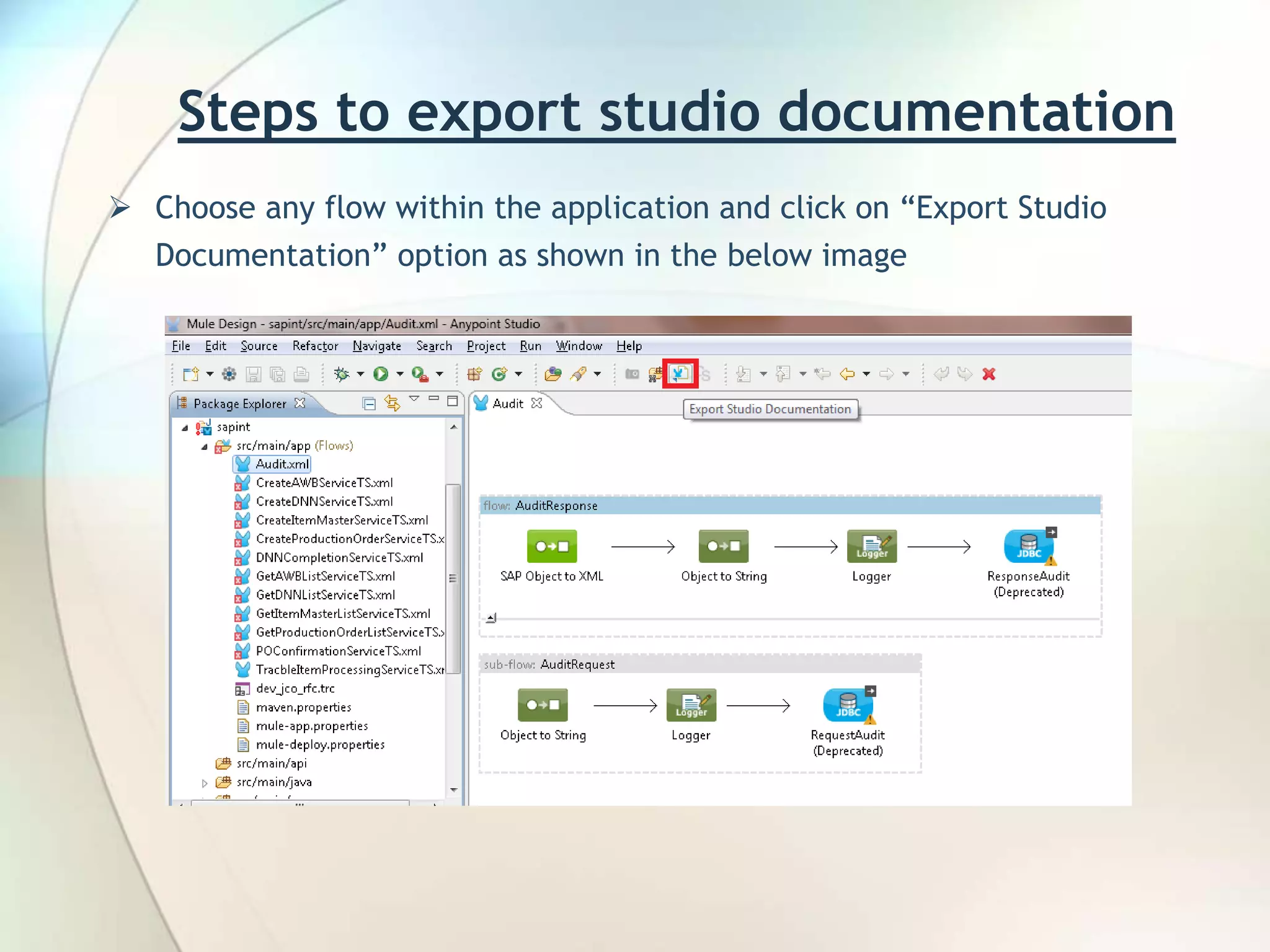Close the Package Explorer tab
The height and width of the screenshot is (952, 1270).
coord(300,403)
